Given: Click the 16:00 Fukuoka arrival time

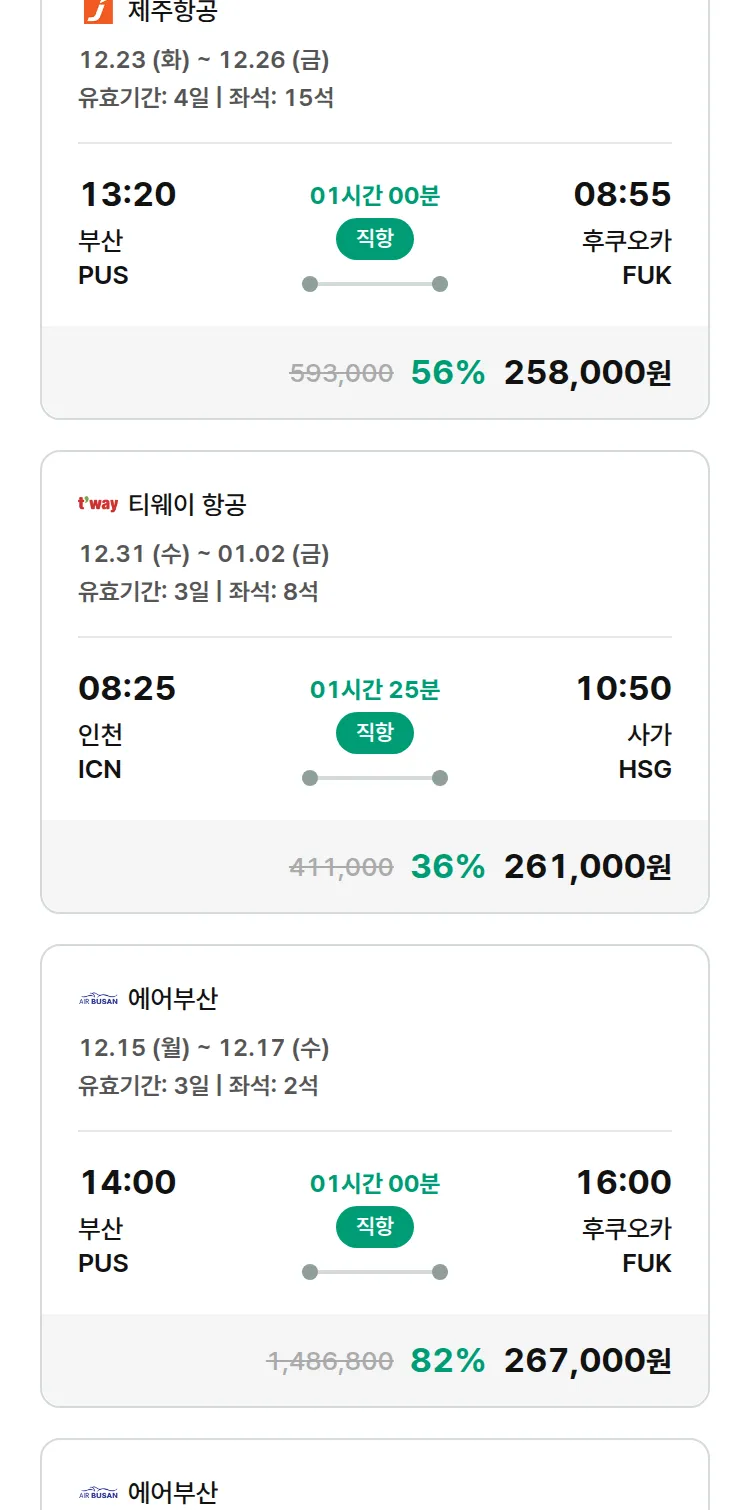Looking at the screenshot, I should pyautogui.click(x=623, y=1182).
